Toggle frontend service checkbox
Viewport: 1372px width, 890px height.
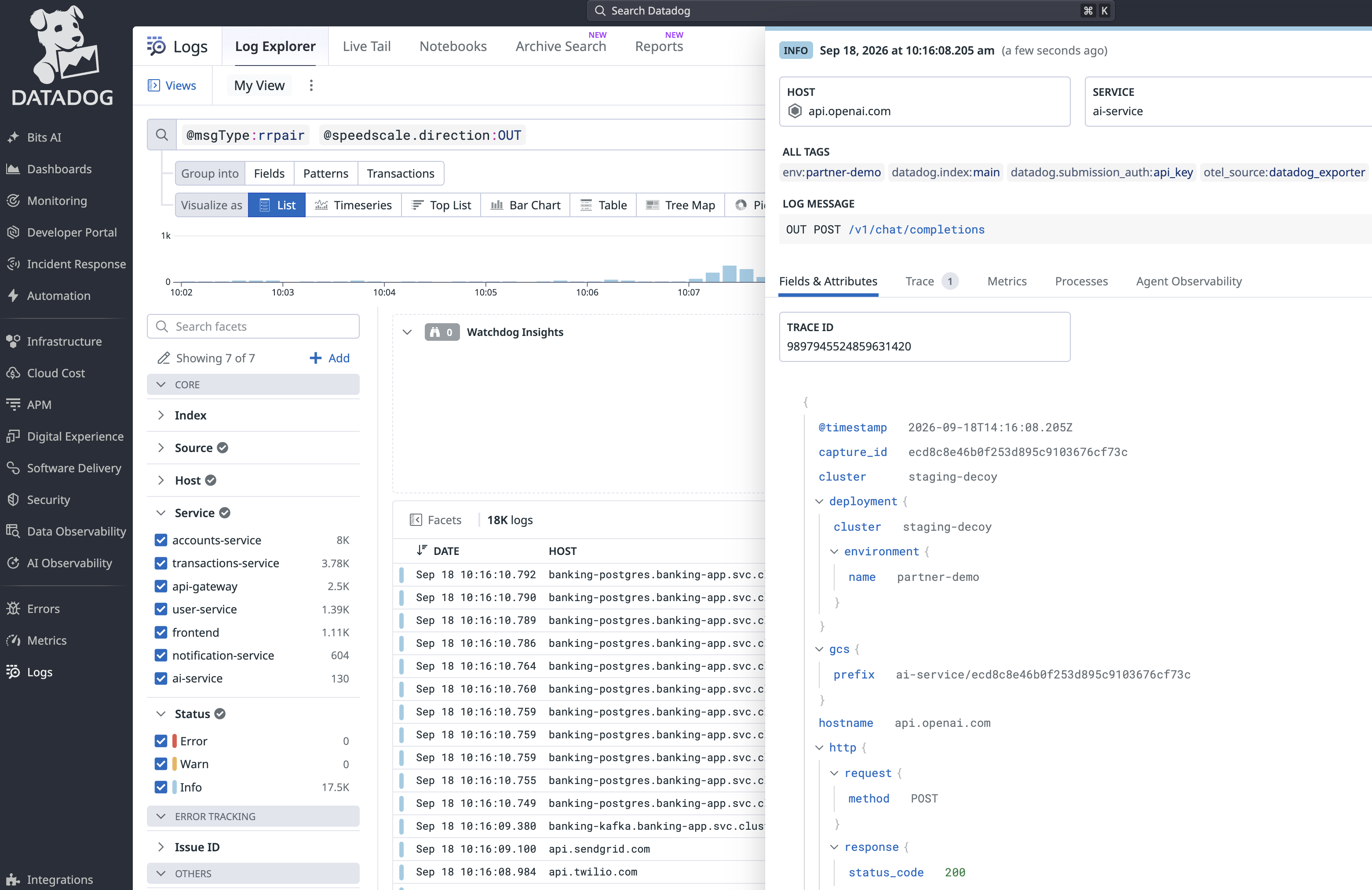tap(161, 632)
